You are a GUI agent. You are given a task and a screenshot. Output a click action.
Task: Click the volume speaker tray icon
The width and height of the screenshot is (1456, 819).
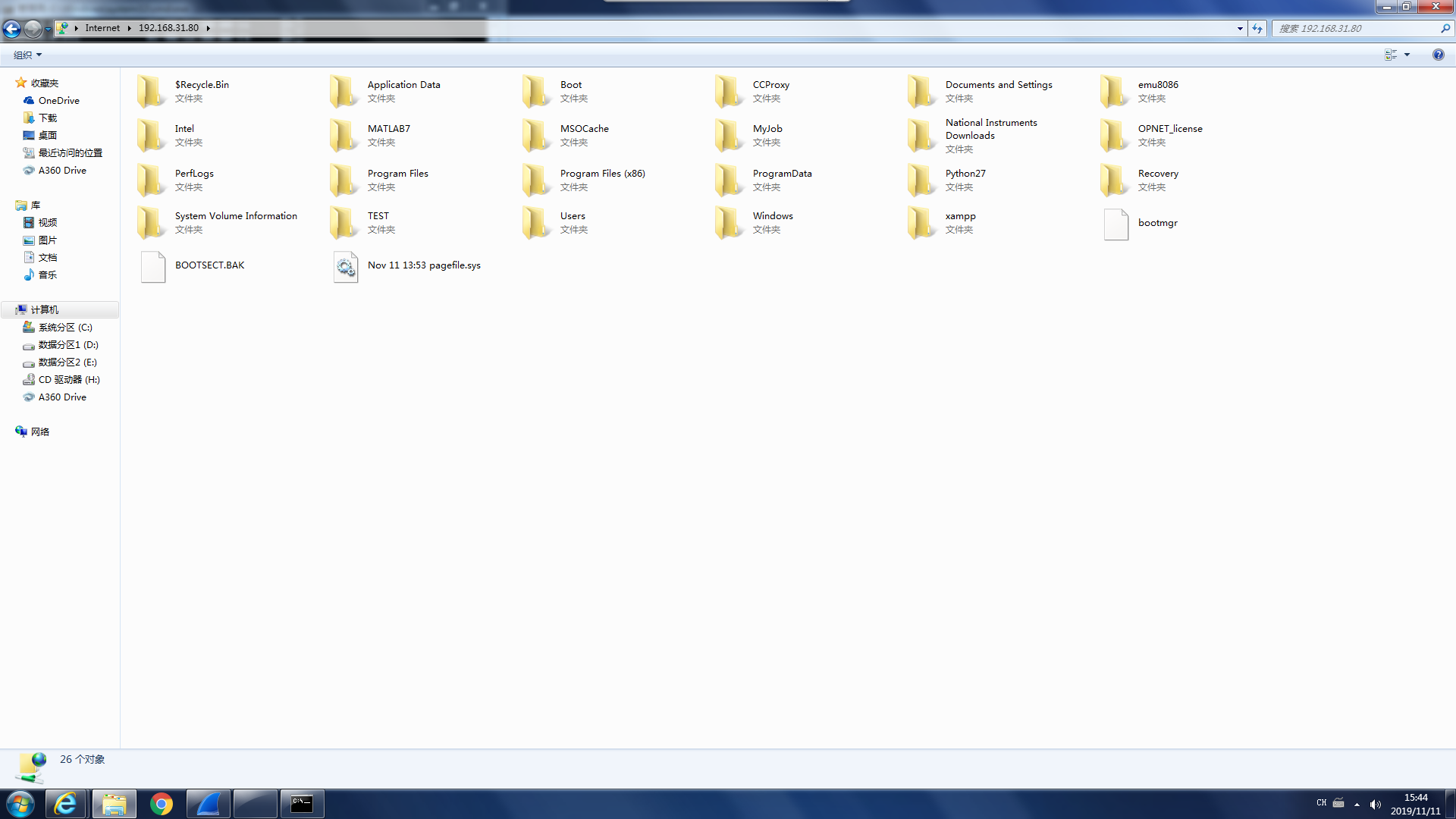click(x=1375, y=804)
